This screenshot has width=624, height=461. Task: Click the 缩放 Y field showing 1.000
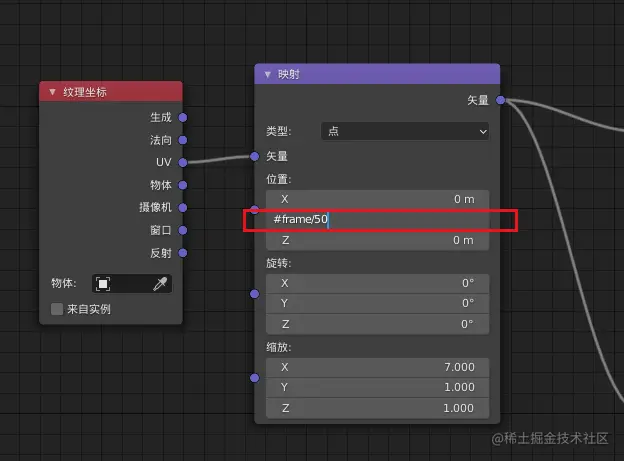click(377, 387)
